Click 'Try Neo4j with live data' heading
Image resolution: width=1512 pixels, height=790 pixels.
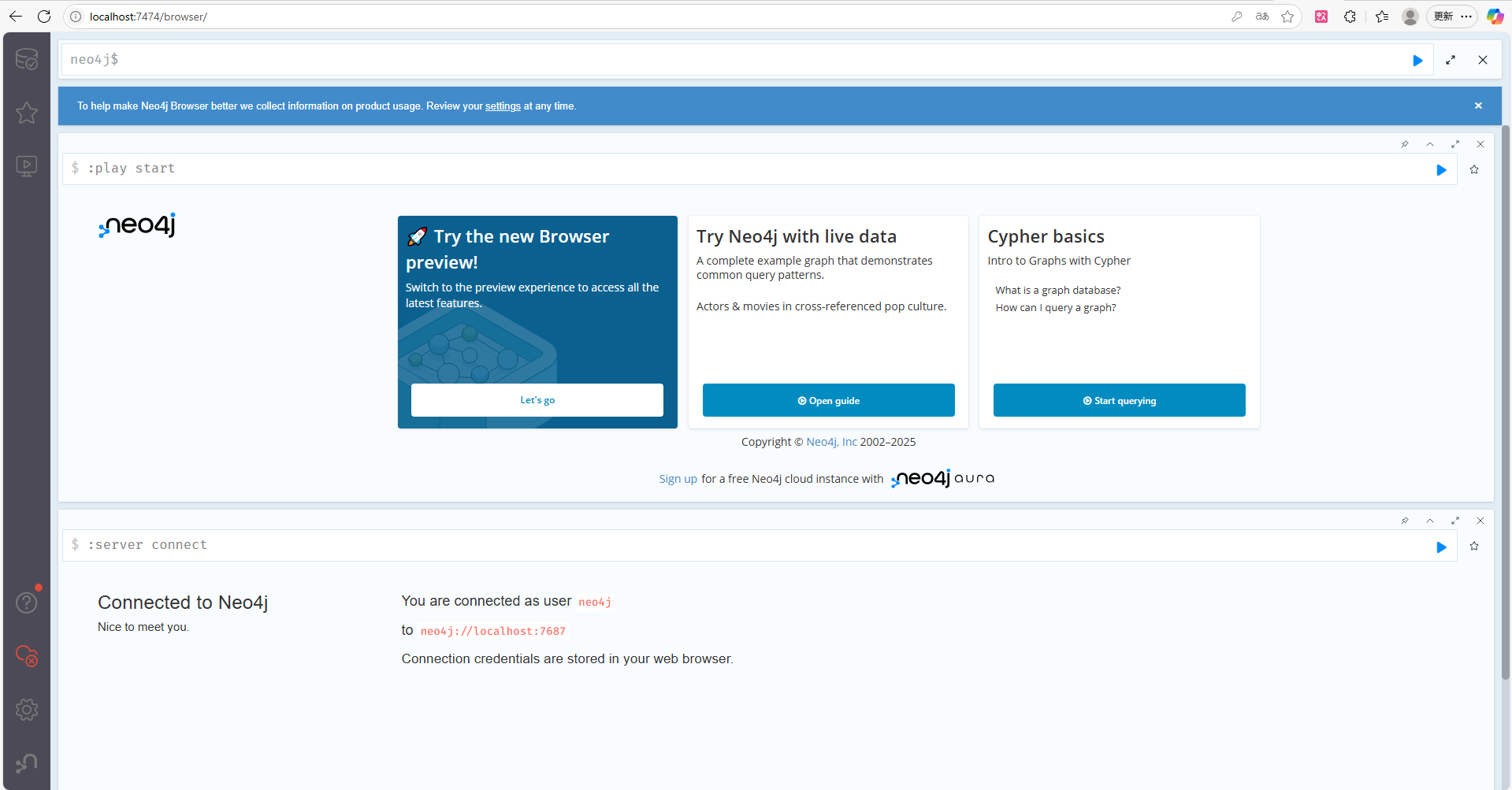tap(797, 236)
